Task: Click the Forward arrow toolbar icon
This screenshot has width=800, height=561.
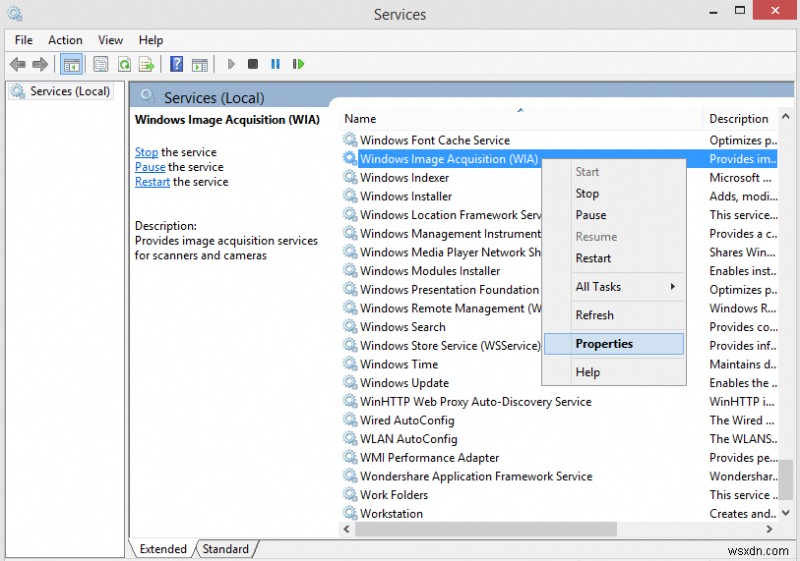Action: click(40, 64)
